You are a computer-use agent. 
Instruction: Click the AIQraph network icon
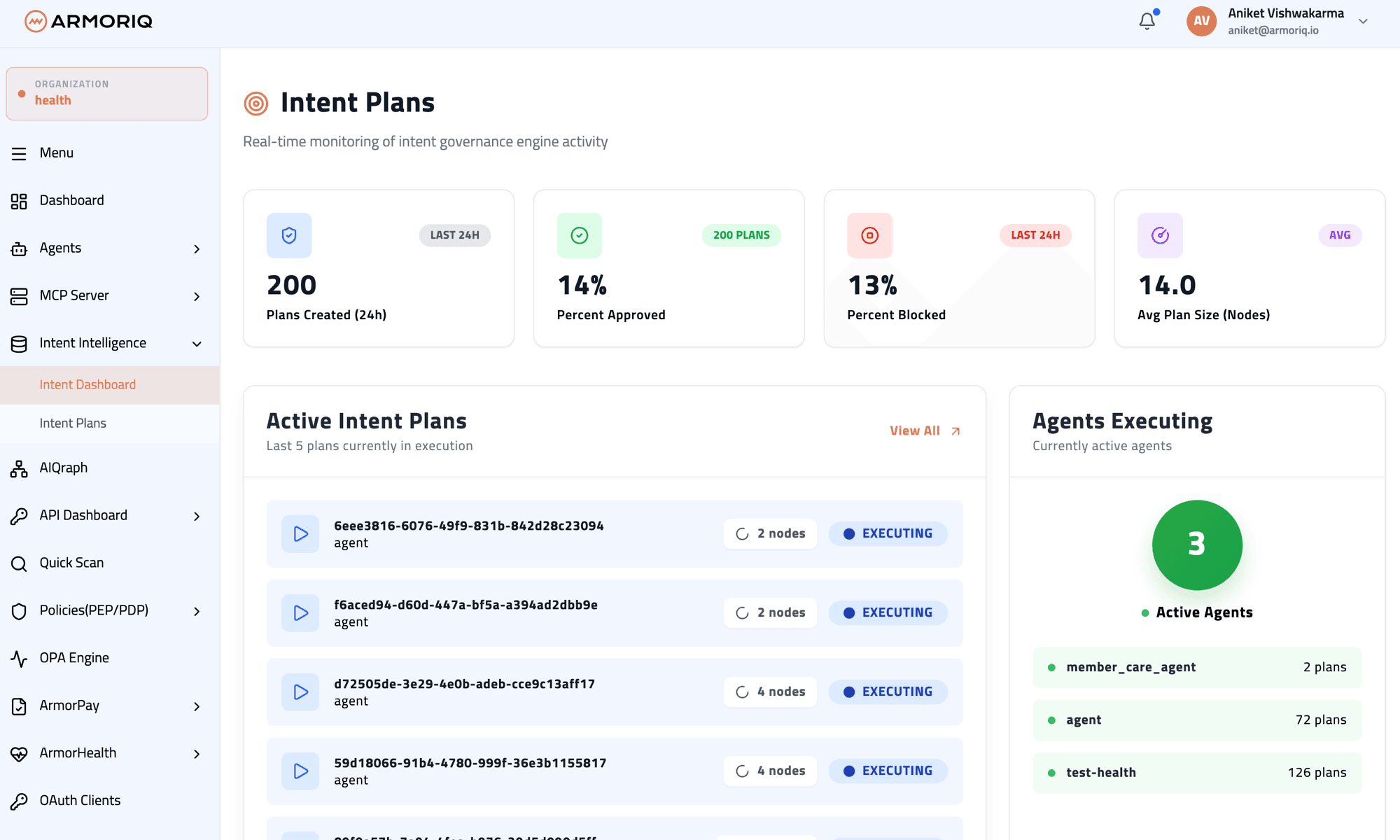click(x=19, y=468)
